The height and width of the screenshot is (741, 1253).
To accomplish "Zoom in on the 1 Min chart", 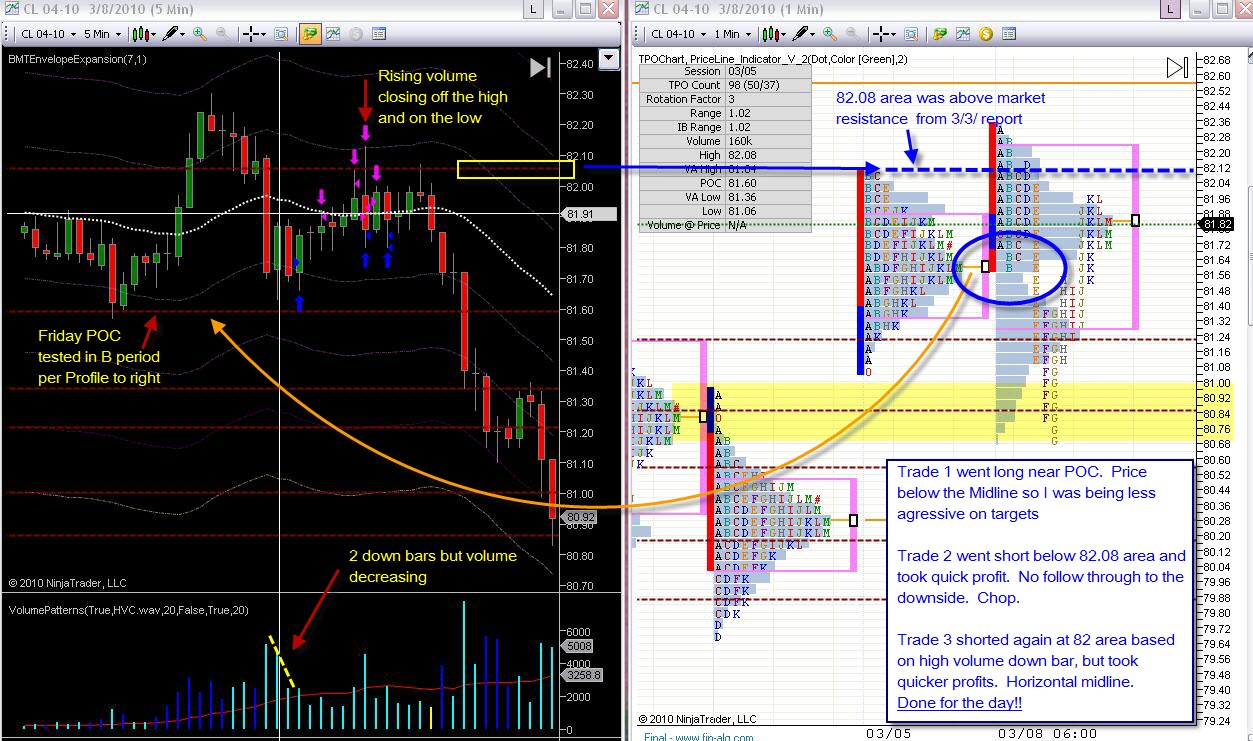I will click(x=829, y=34).
